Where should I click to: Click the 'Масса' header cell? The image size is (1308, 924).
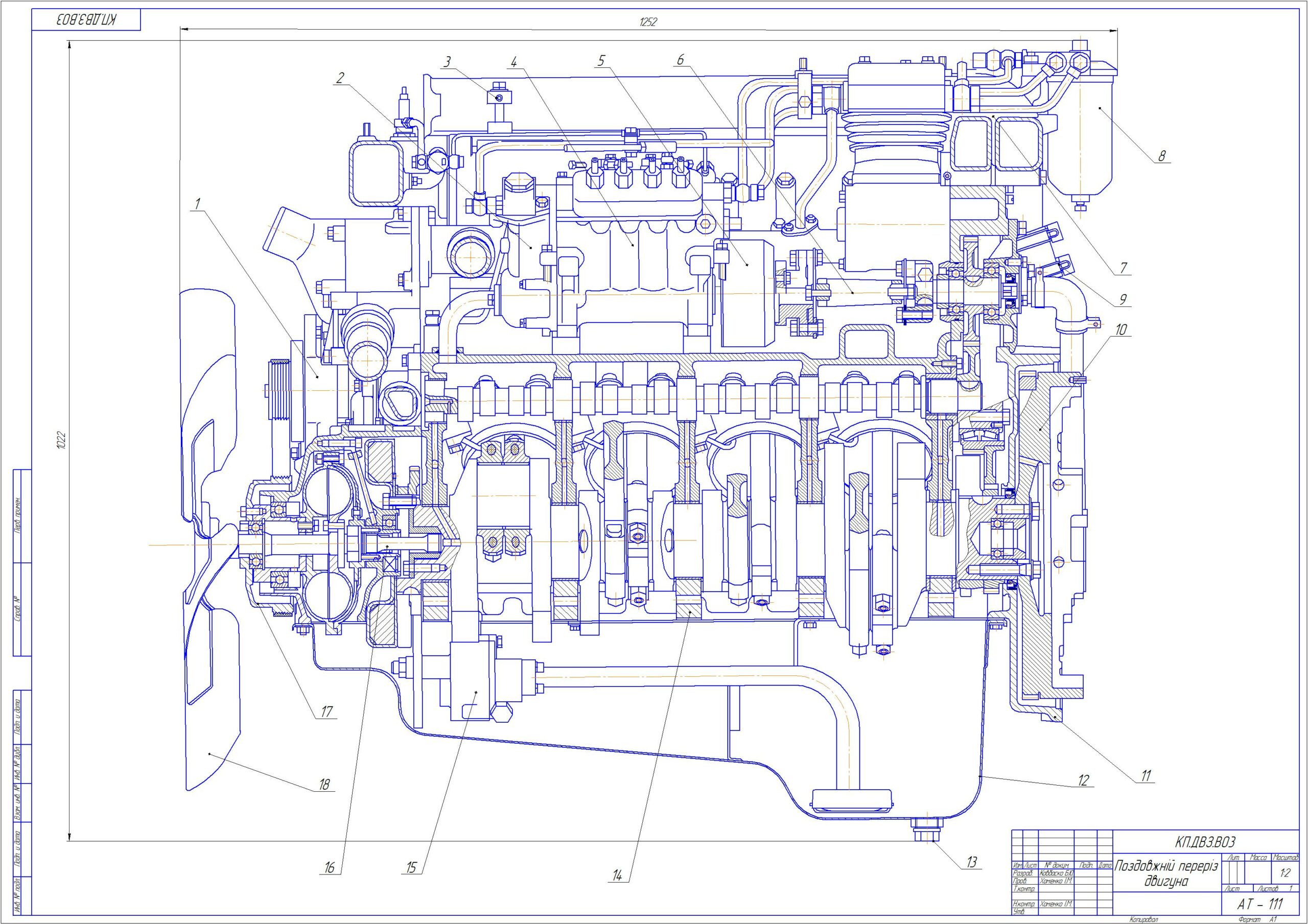pos(1258,858)
